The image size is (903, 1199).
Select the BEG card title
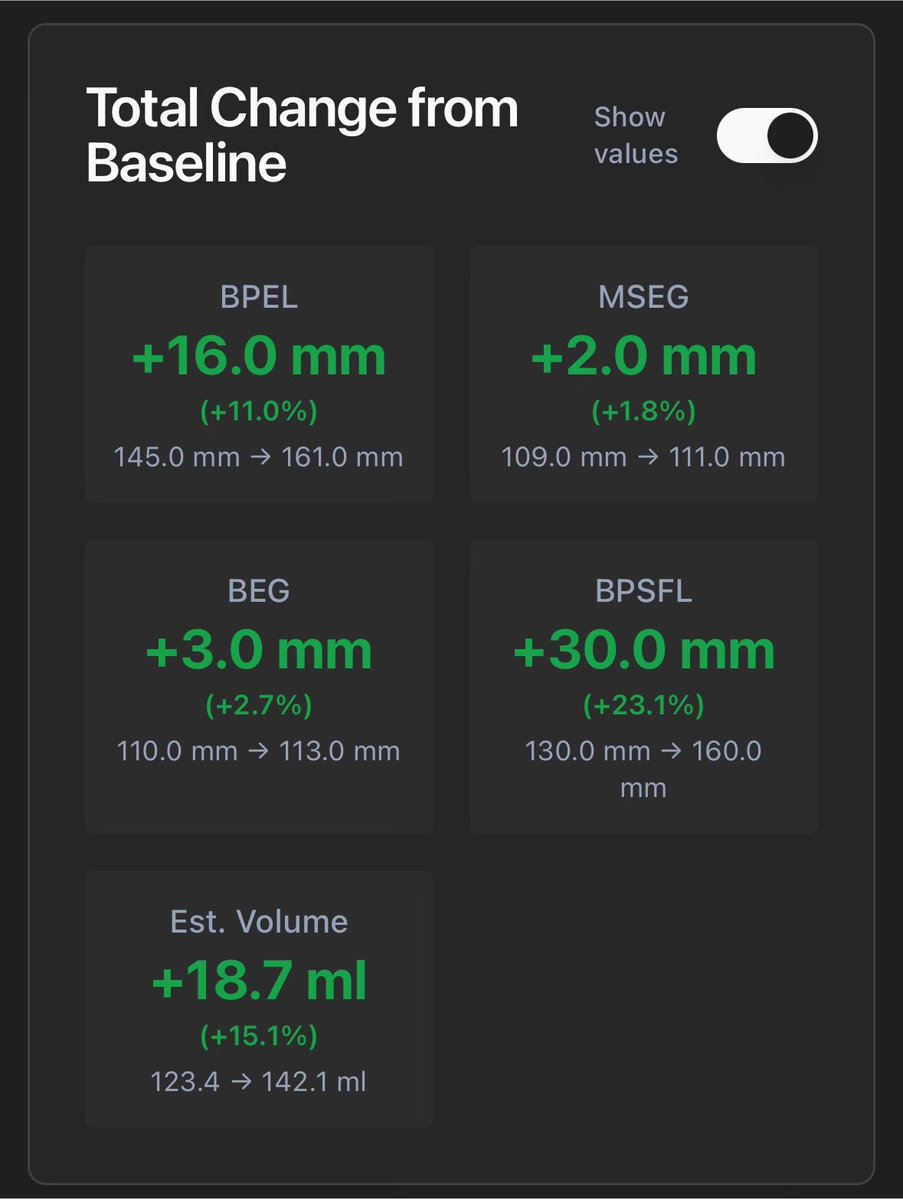click(259, 591)
